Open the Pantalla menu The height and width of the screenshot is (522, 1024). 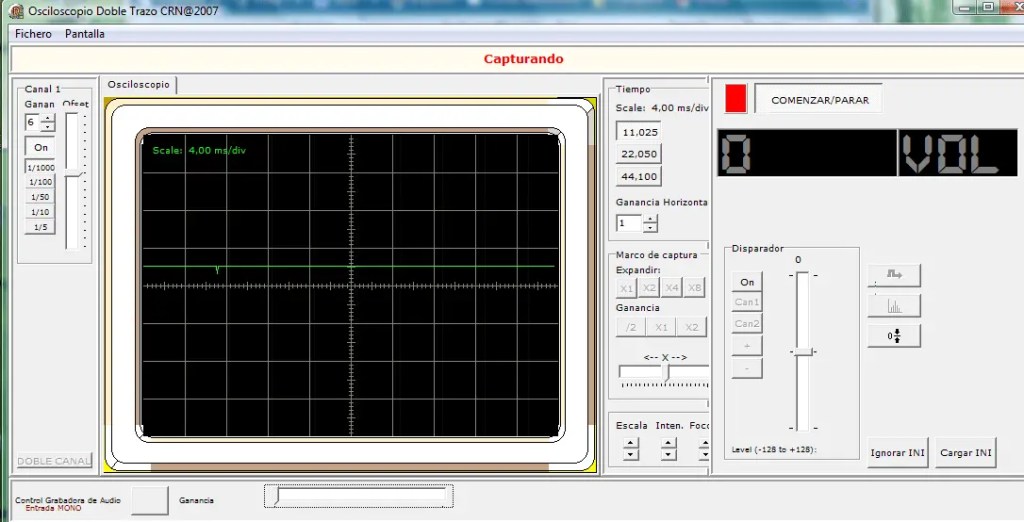tap(85, 34)
